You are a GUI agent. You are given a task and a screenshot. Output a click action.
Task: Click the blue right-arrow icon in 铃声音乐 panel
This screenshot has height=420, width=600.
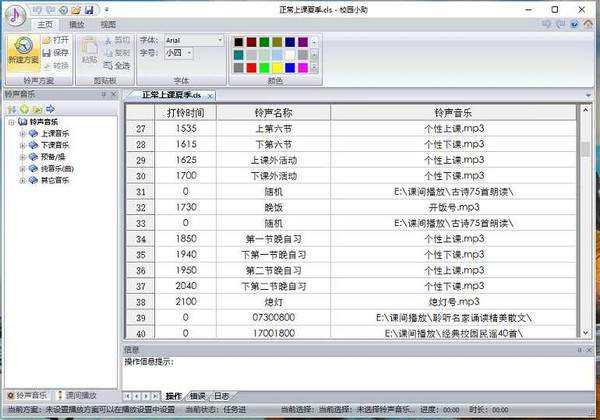[50, 108]
